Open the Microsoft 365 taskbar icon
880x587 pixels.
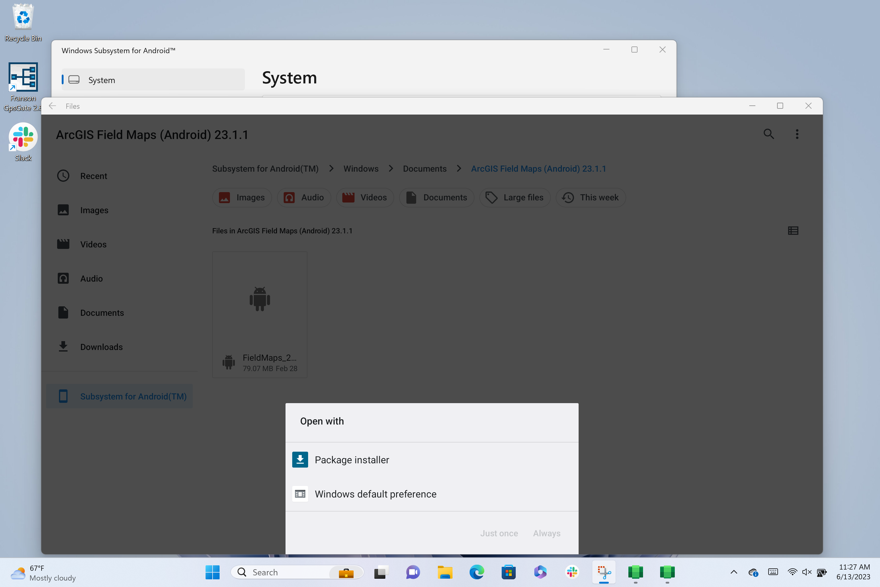coord(540,572)
